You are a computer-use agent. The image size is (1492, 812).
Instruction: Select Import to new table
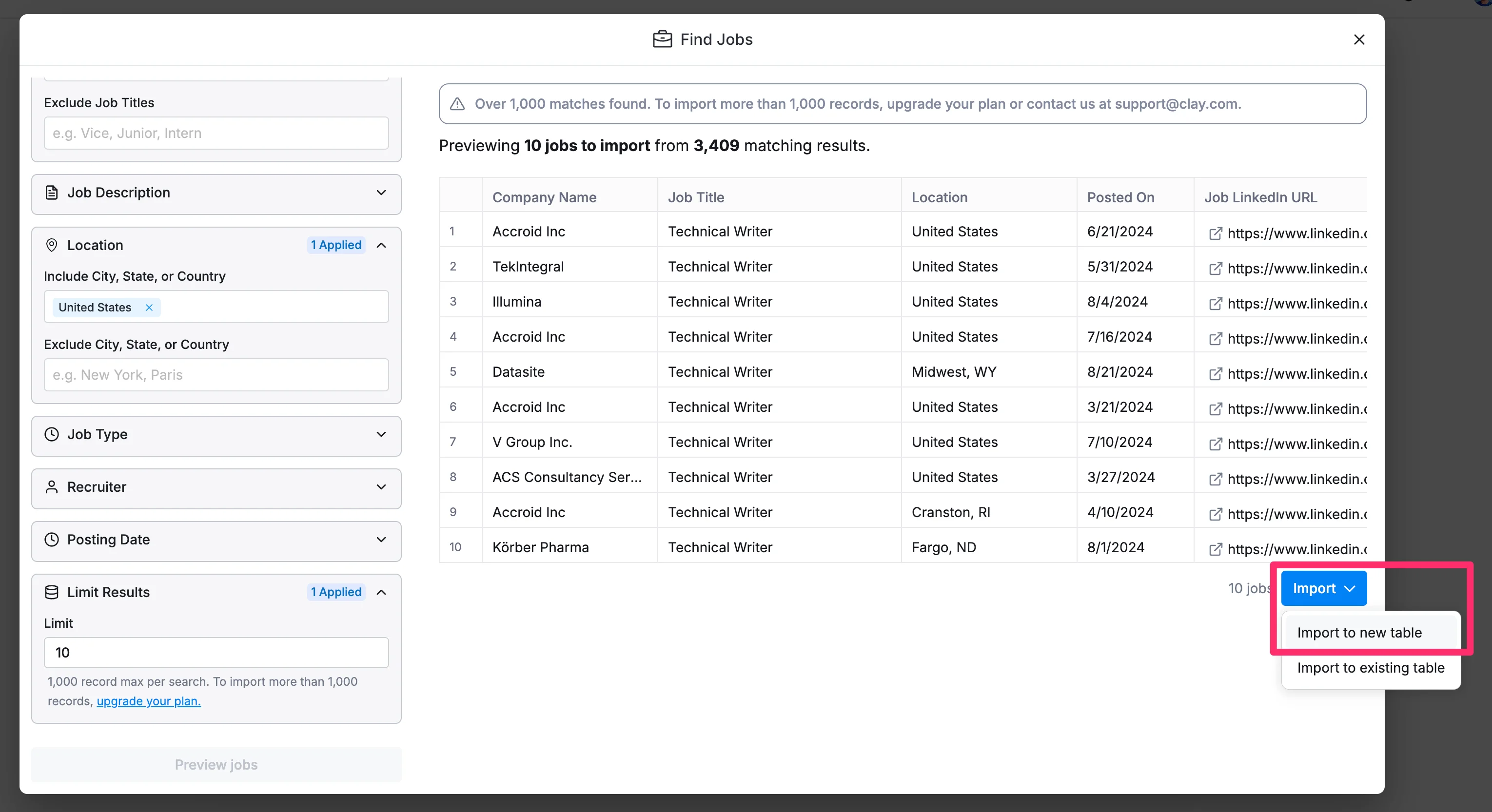click(1359, 633)
